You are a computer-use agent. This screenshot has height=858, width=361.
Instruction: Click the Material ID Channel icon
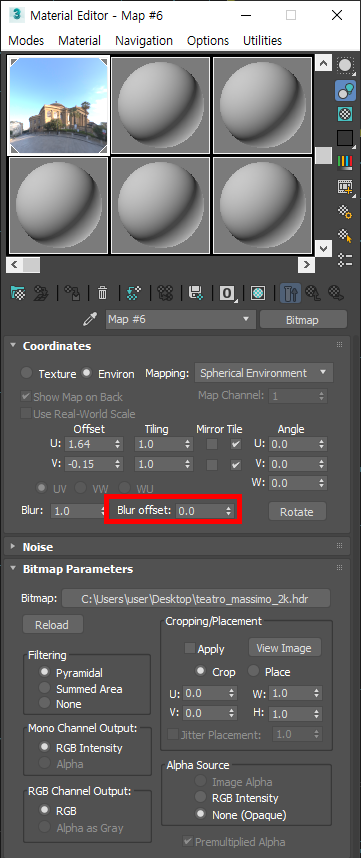[227, 293]
